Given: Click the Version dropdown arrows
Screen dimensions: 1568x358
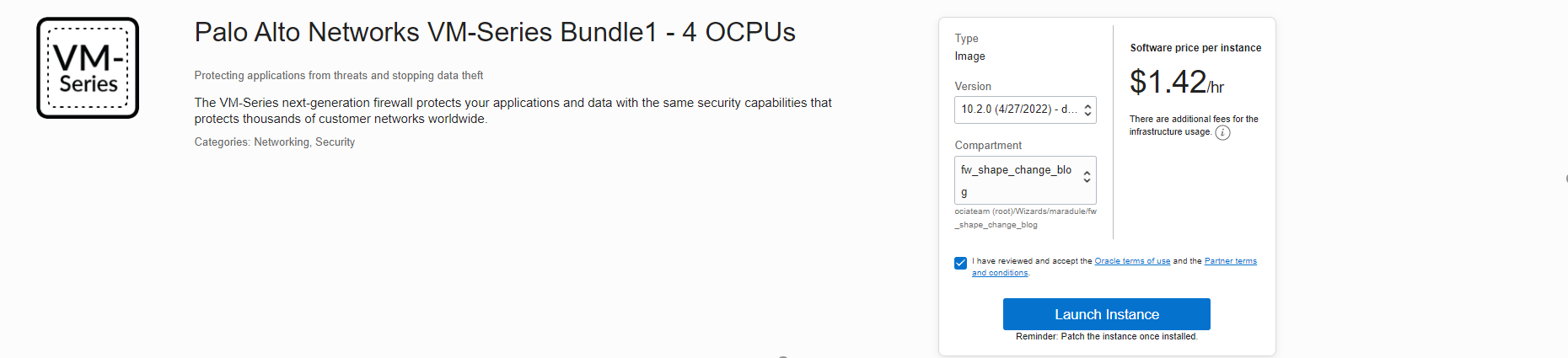Looking at the screenshot, I should pos(1087,110).
